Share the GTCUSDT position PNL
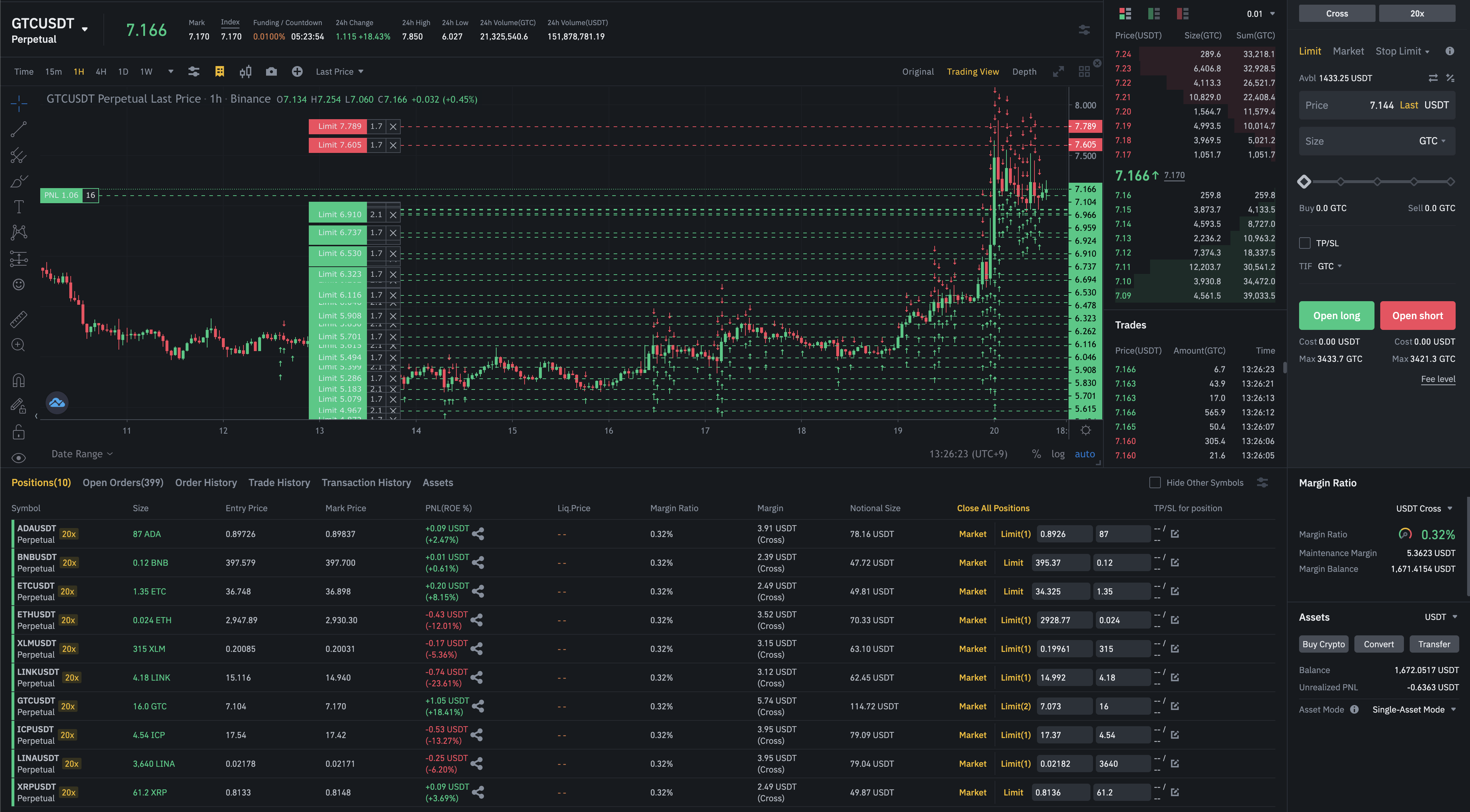This screenshot has width=1470, height=812. [x=478, y=706]
